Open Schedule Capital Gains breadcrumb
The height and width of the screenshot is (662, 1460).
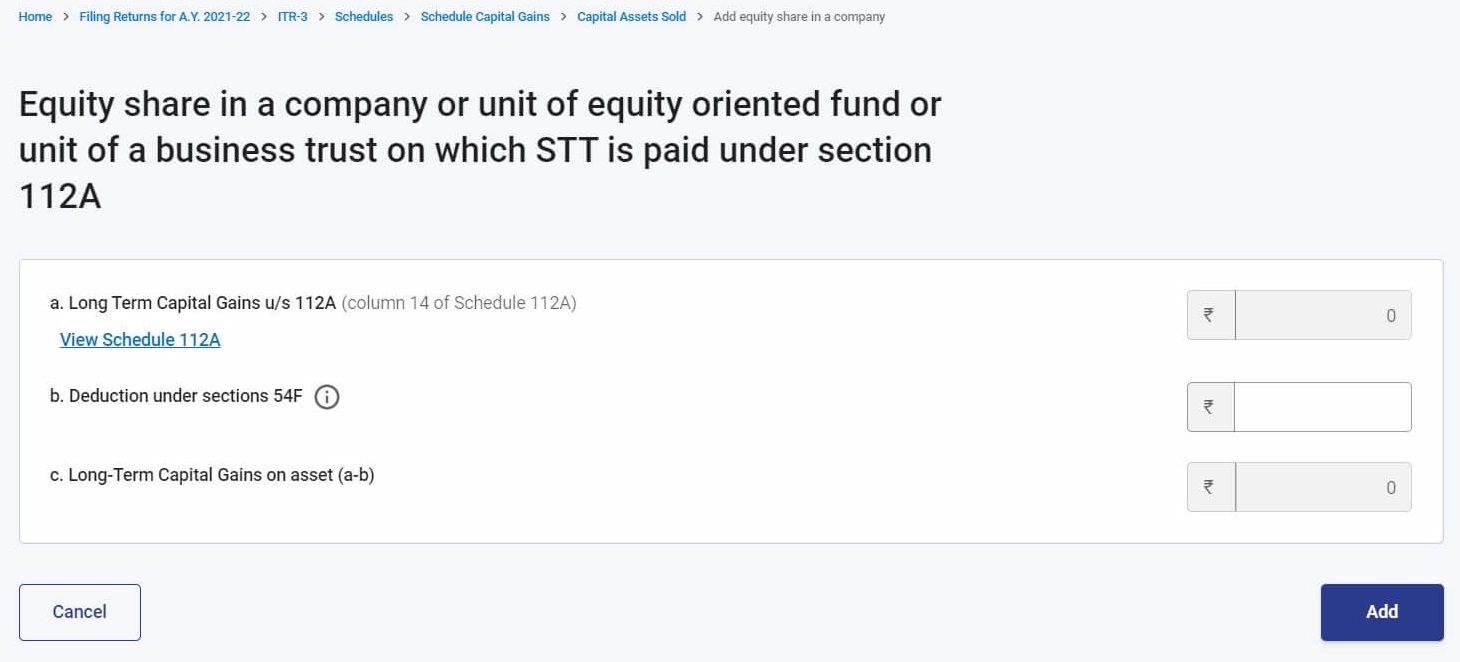pyautogui.click(x=485, y=17)
